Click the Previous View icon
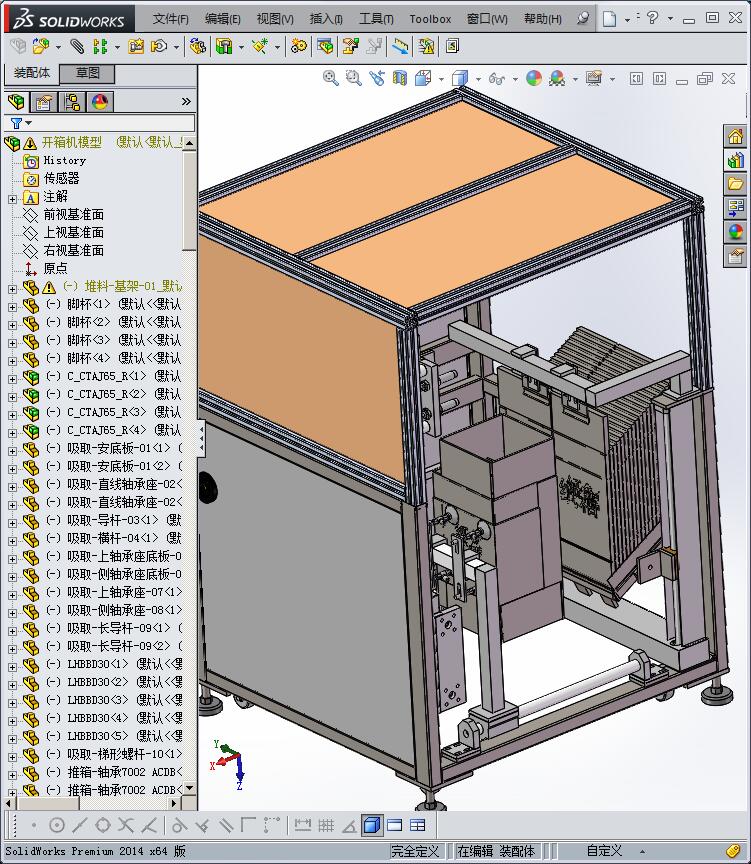Image resolution: width=751 pixels, height=864 pixels. pyautogui.click(x=377, y=78)
